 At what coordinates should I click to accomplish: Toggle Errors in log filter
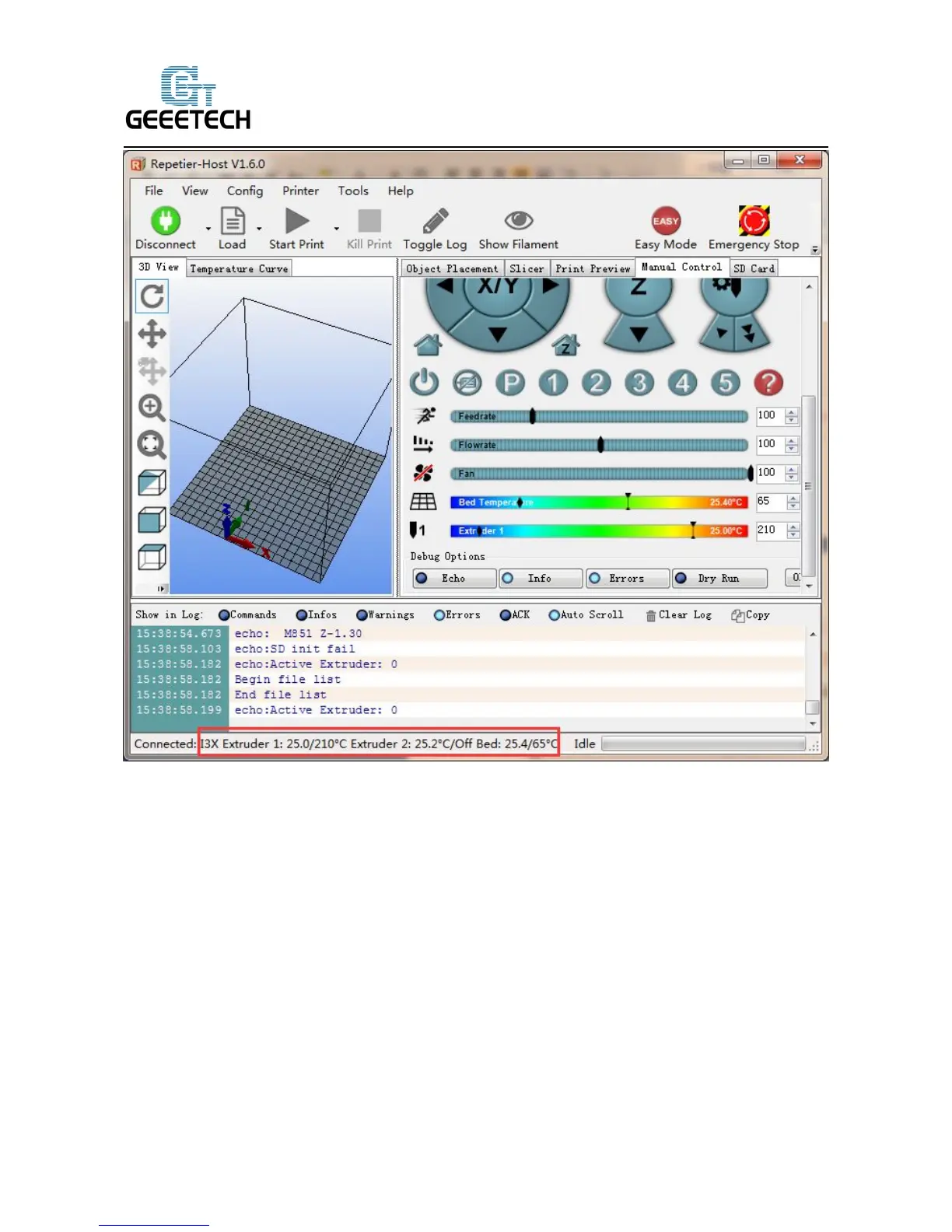click(x=457, y=615)
